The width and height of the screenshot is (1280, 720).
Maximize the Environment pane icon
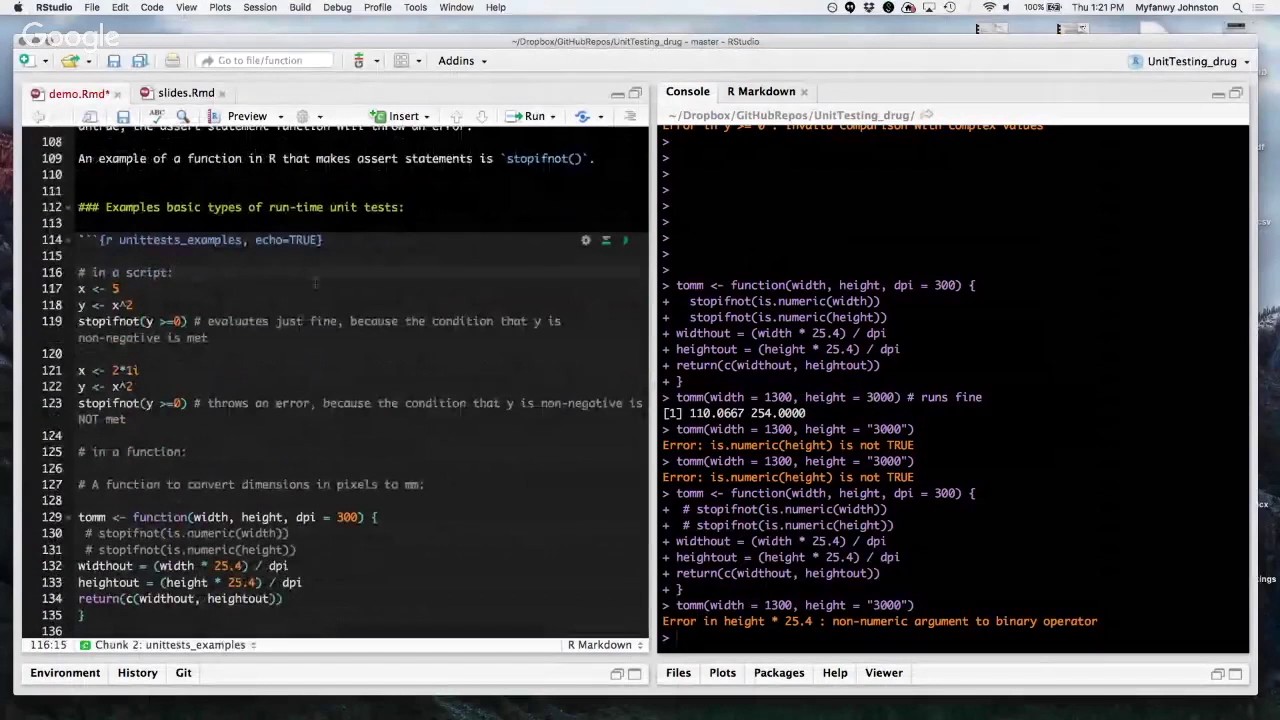click(634, 674)
